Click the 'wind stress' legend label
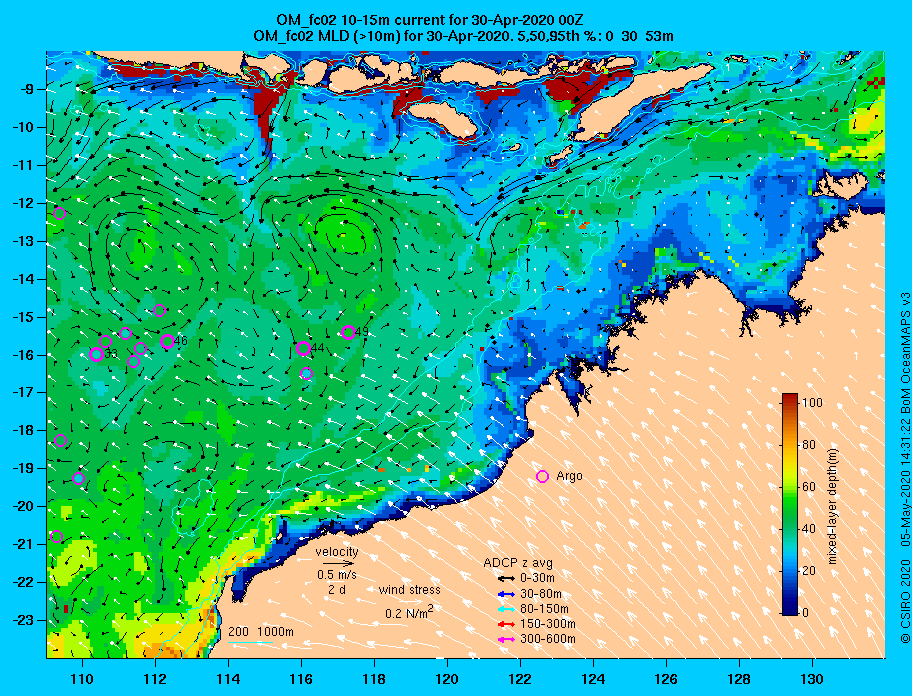The width and height of the screenshot is (912, 696). [409, 590]
